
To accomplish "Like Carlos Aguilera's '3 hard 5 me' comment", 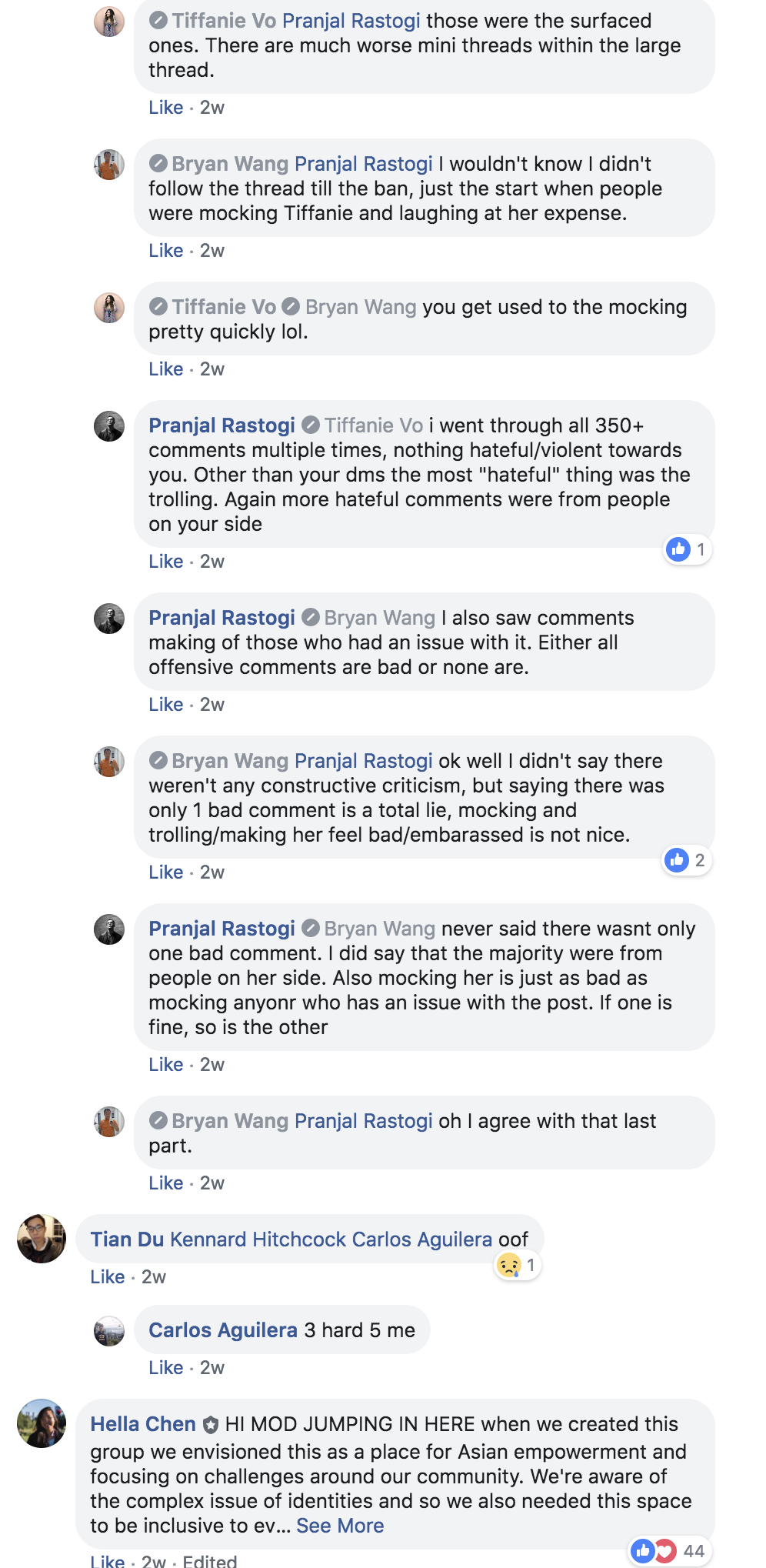I will click(x=165, y=1367).
